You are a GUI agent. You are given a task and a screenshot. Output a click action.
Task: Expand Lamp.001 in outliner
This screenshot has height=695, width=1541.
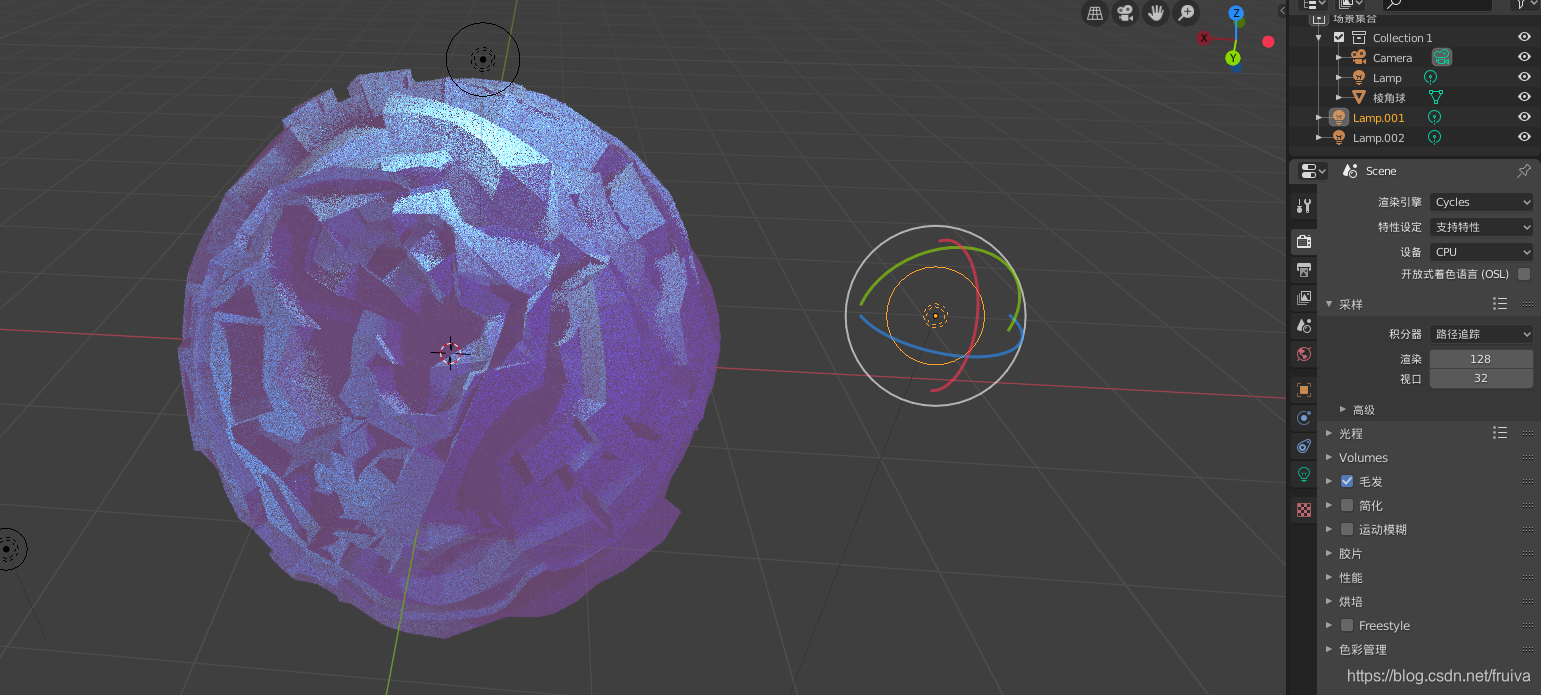(x=1320, y=117)
